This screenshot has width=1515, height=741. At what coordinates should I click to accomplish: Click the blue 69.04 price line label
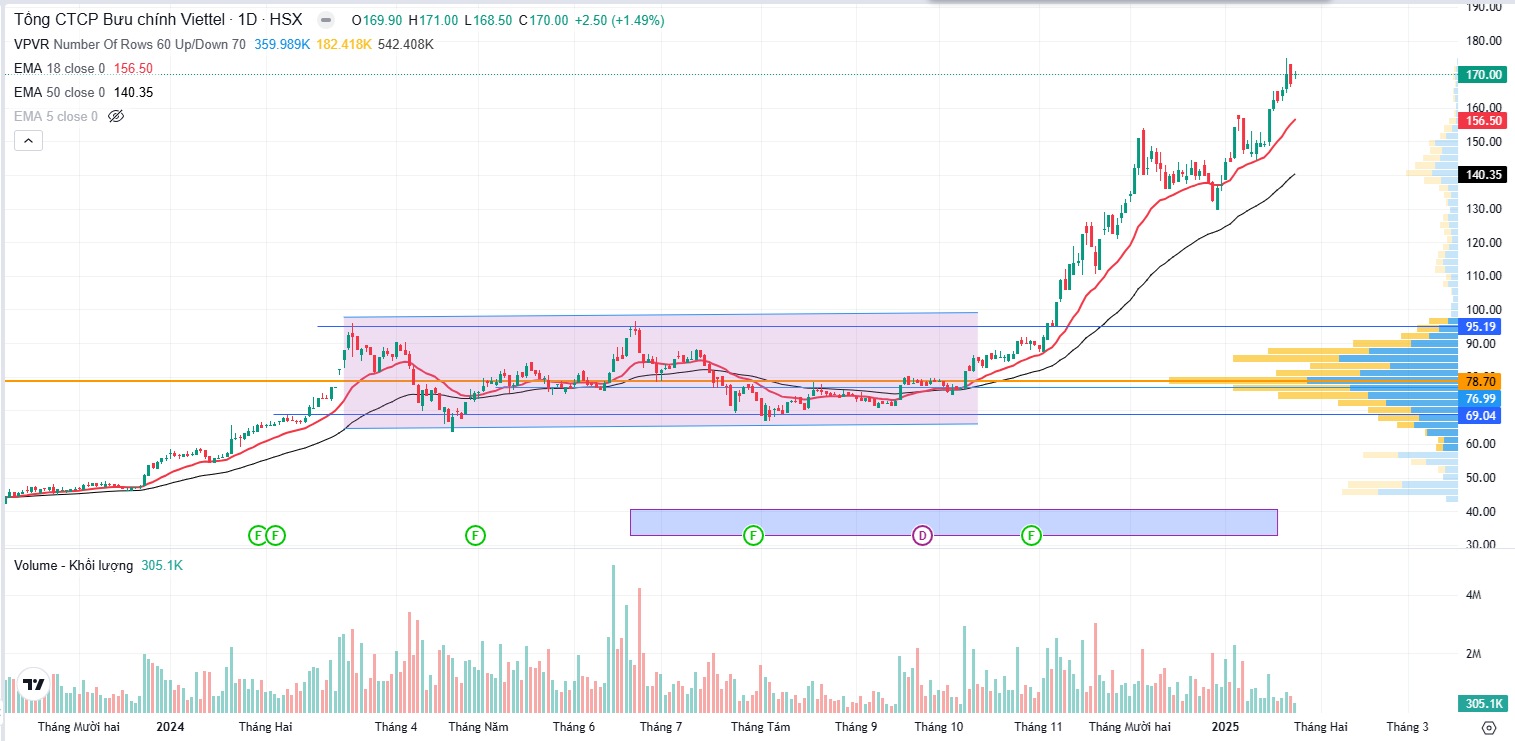(1482, 414)
